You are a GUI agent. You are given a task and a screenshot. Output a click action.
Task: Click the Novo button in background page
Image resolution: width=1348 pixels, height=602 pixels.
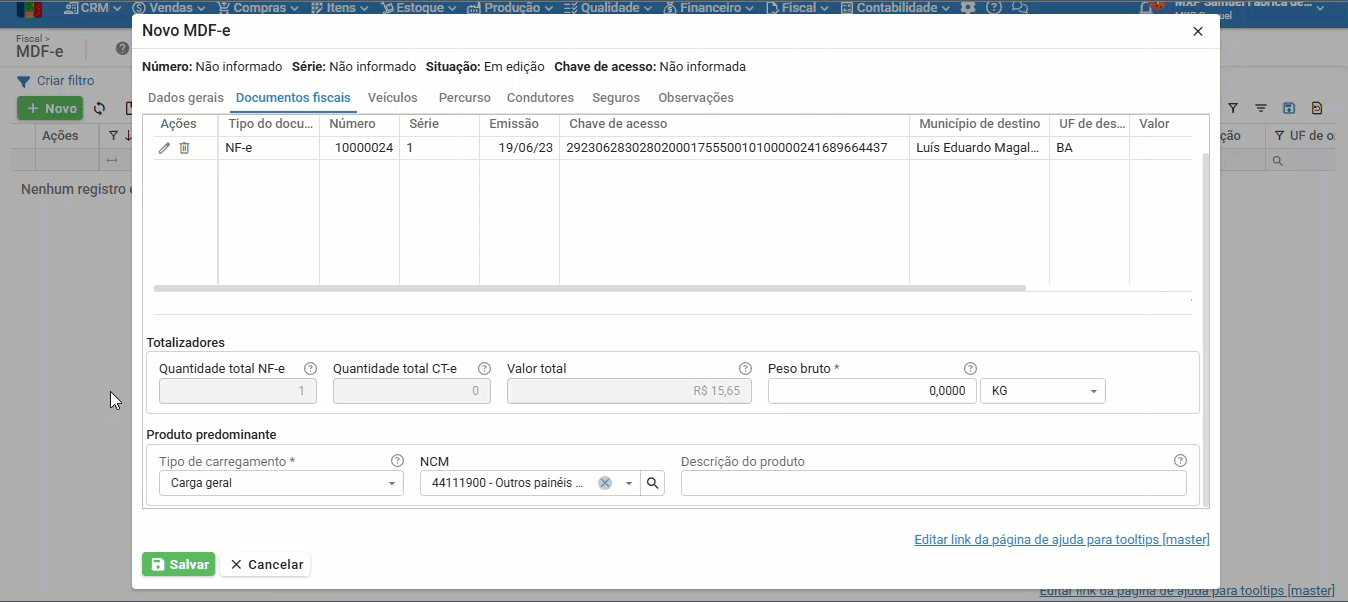(x=50, y=108)
